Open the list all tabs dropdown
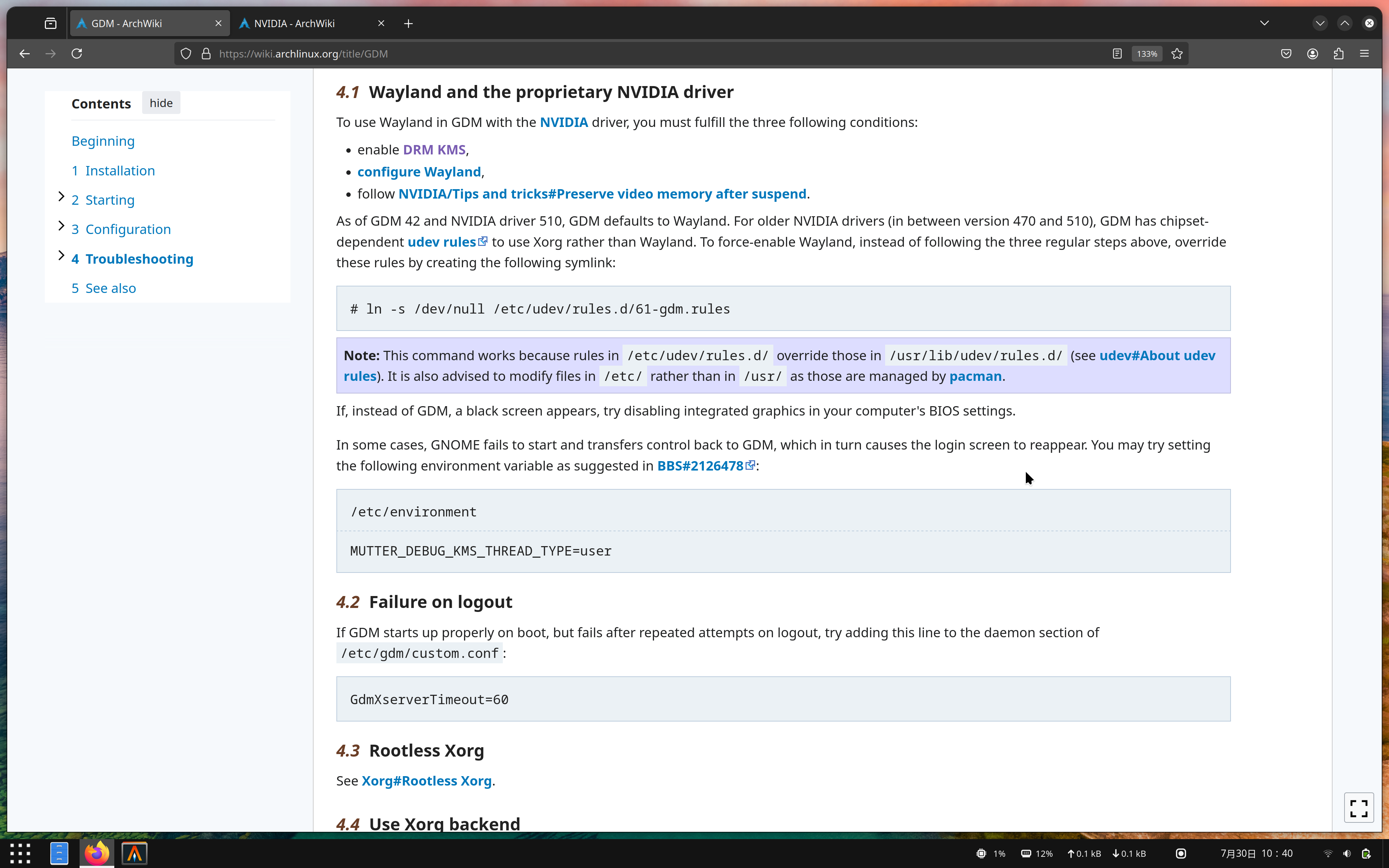 tap(1265, 24)
